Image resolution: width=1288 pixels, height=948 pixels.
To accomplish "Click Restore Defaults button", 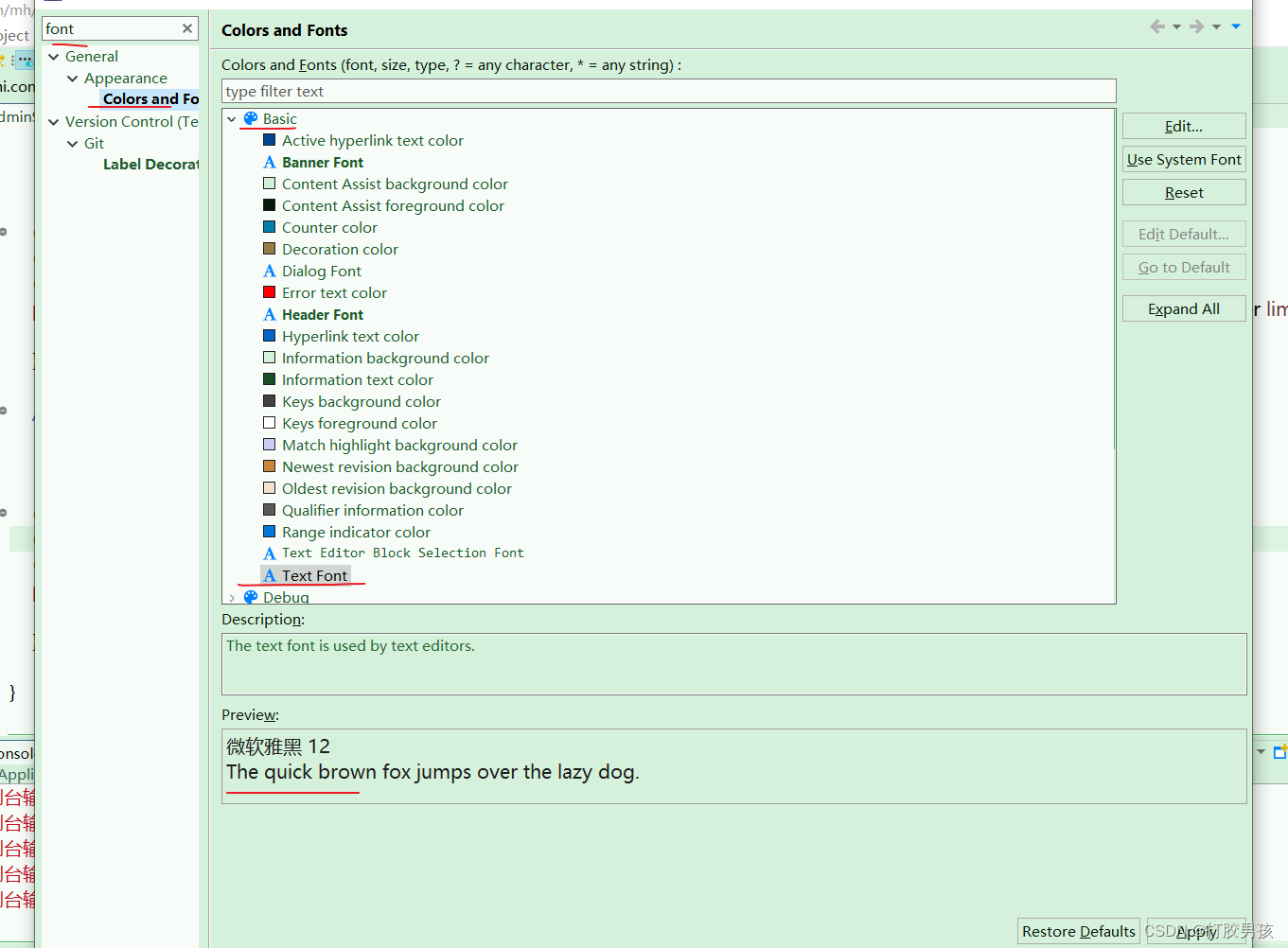I will point(1079,931).
